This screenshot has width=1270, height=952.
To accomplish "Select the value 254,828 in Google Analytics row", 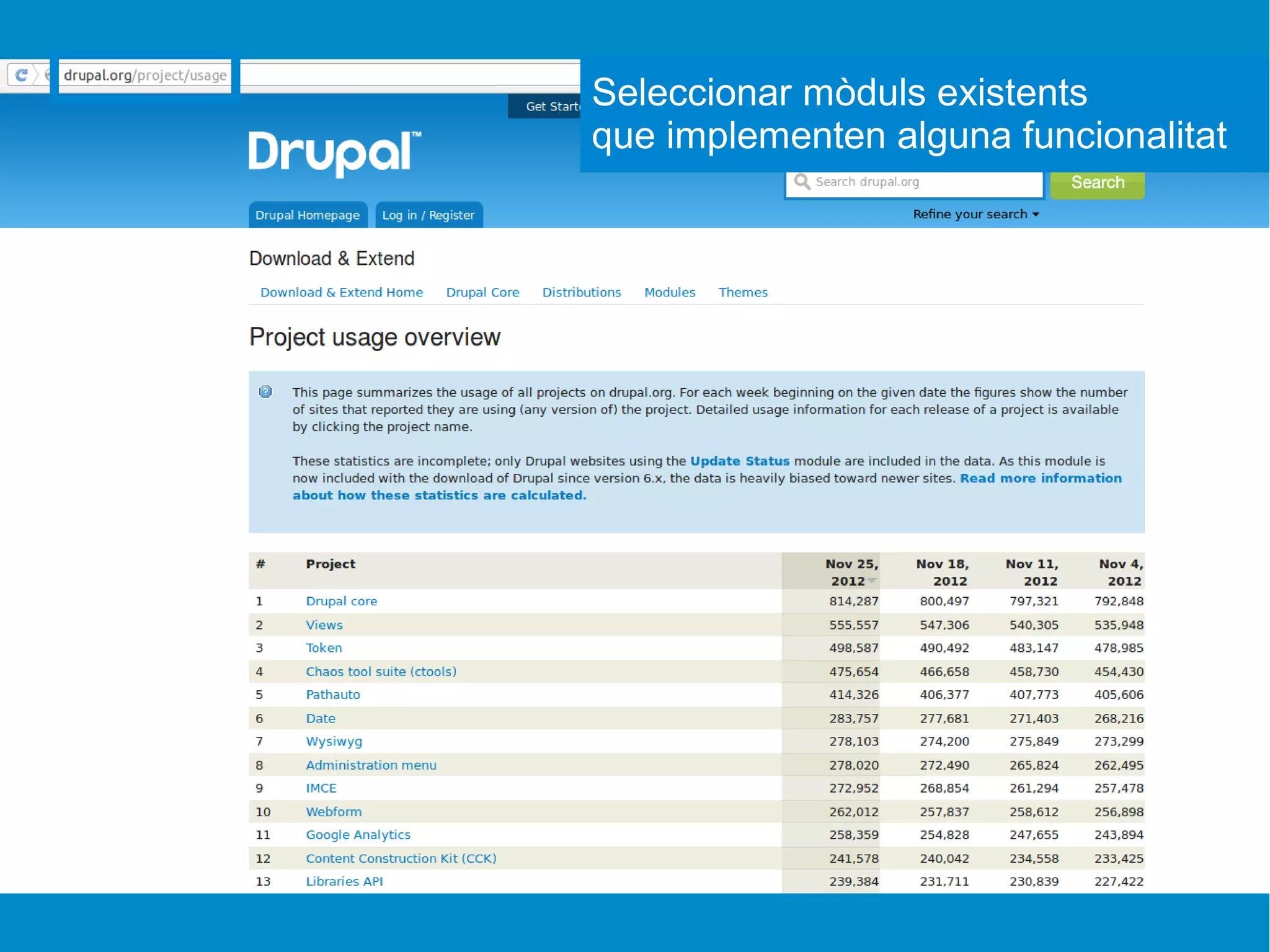I will (944, 835).
